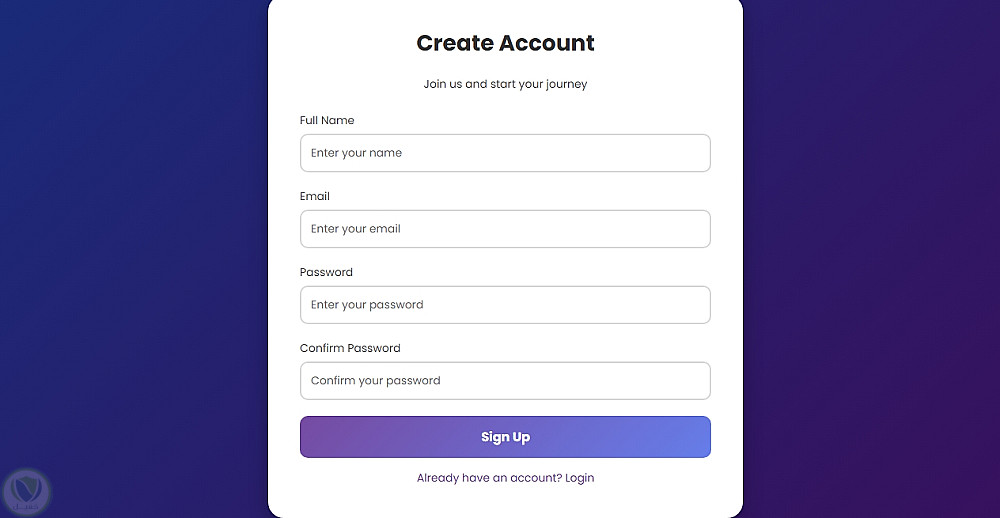Click the "Password" field label
Screen dimensions: 1000x518
[326, 272]
